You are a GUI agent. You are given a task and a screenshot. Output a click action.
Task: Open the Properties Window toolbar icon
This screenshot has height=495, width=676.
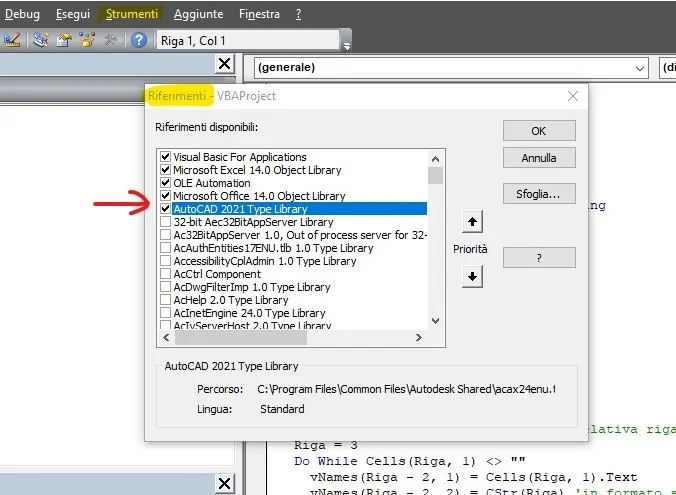(64, 41)
